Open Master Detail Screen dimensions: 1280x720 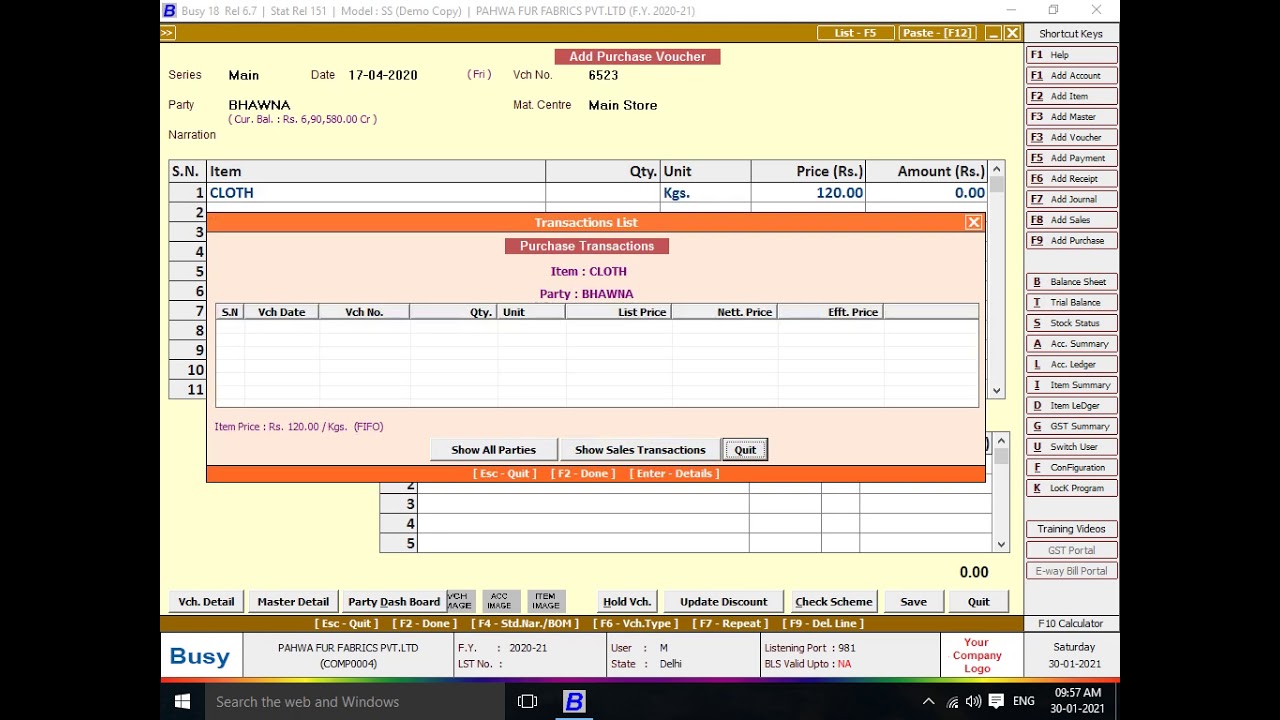coord(293,602)
